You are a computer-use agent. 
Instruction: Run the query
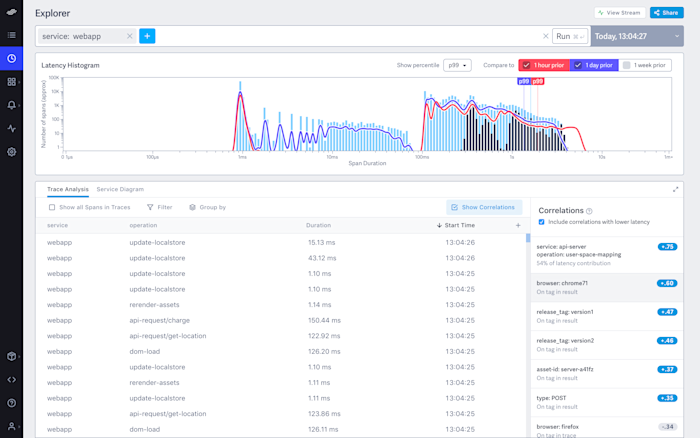(x=570, y=36)
